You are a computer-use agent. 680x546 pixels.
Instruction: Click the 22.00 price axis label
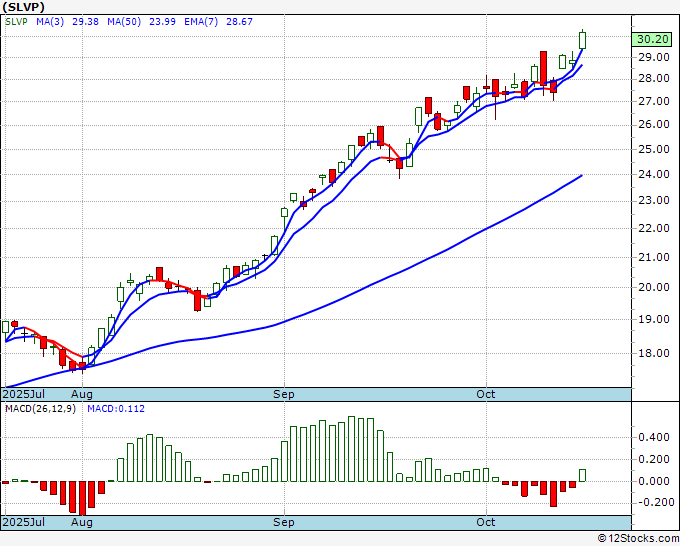click(654, 228)
